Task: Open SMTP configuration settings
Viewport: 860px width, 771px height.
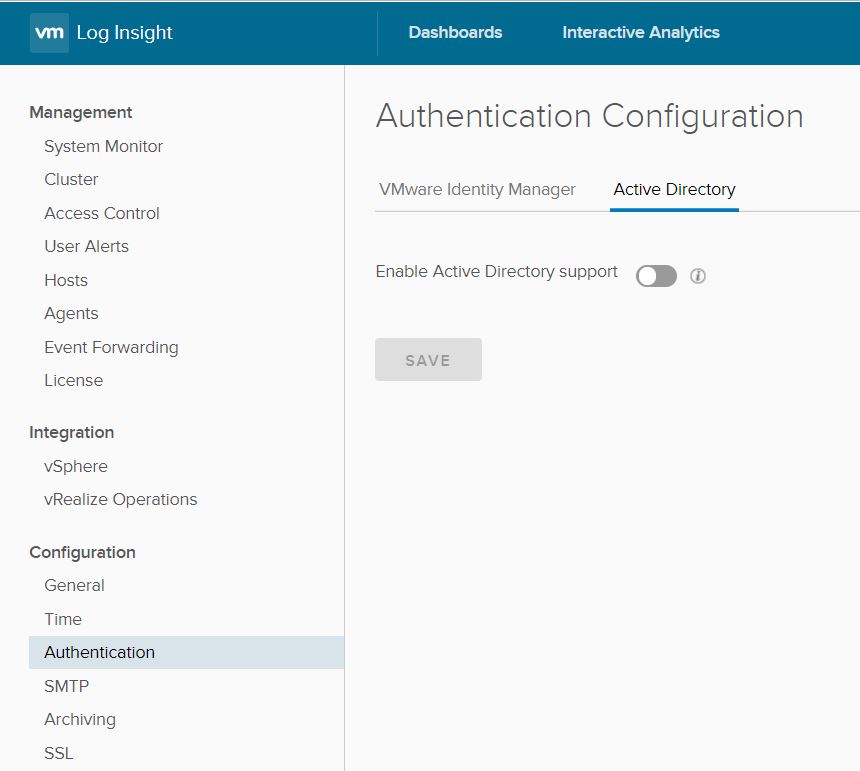Action: click(x=66, y=686)
